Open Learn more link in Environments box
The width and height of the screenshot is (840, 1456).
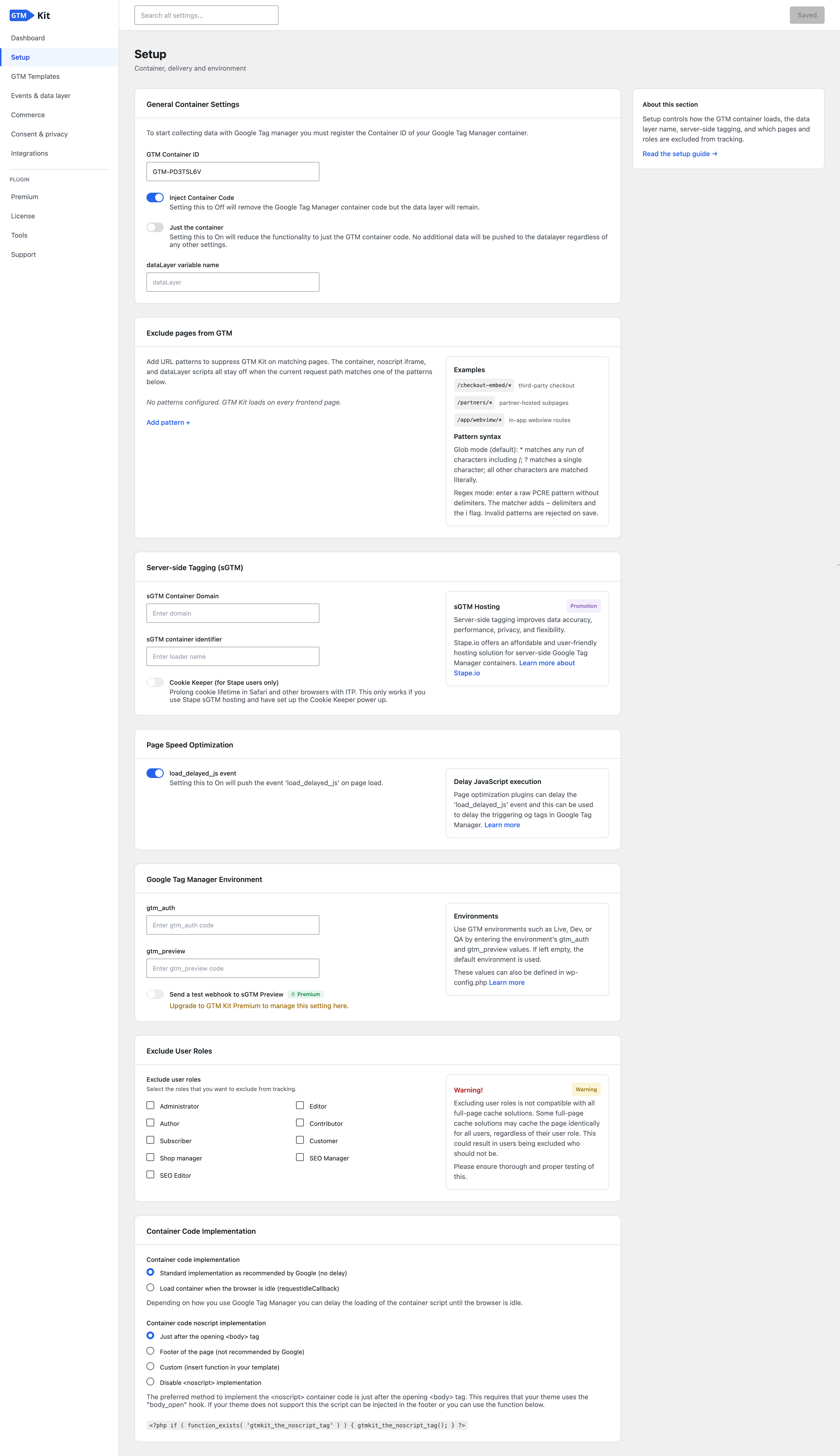pyautogui.click(x=506, y=983)
